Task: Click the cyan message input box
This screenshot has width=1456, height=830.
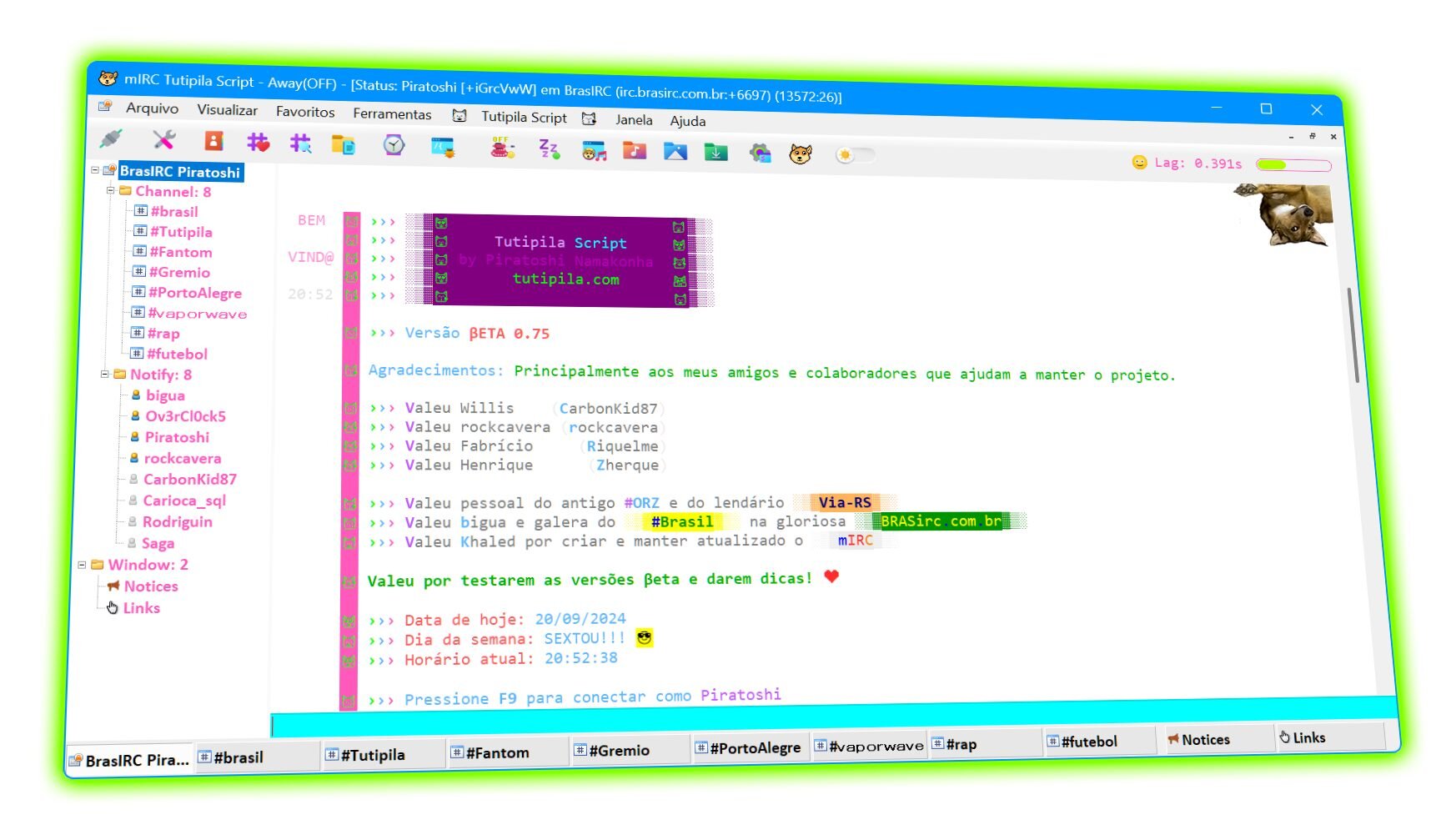Action: (x=833, y=716)
